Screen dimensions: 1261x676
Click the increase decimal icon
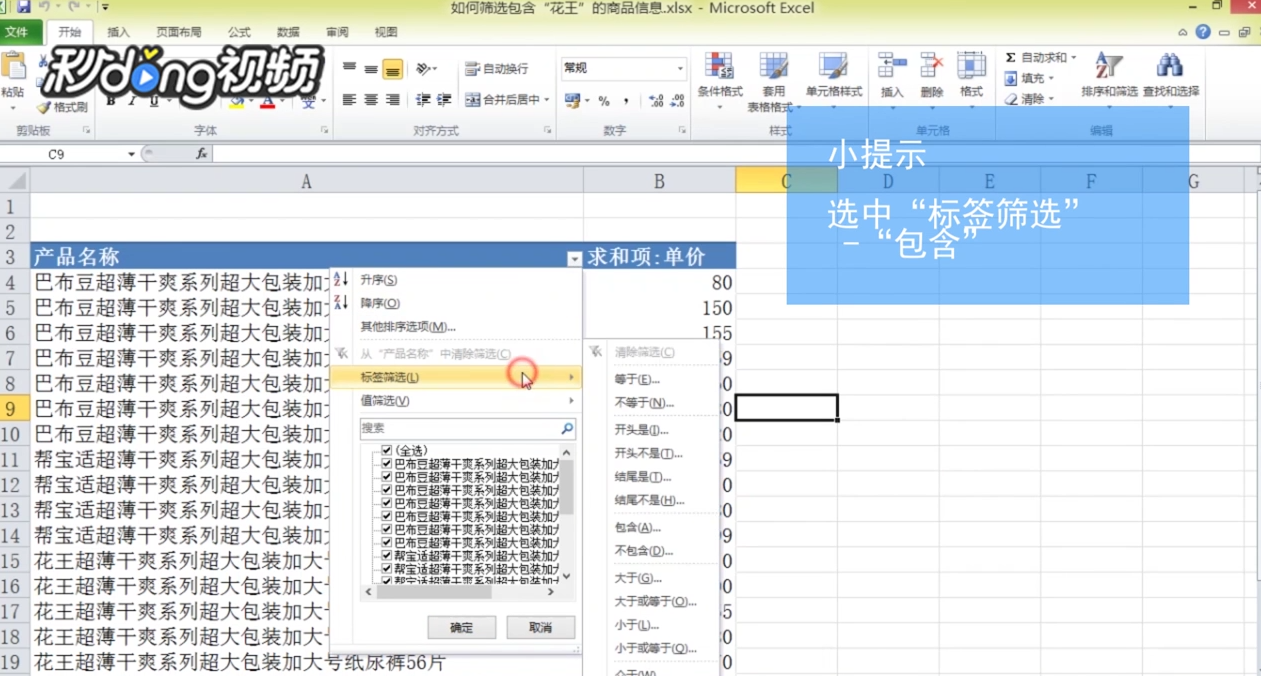656,101
